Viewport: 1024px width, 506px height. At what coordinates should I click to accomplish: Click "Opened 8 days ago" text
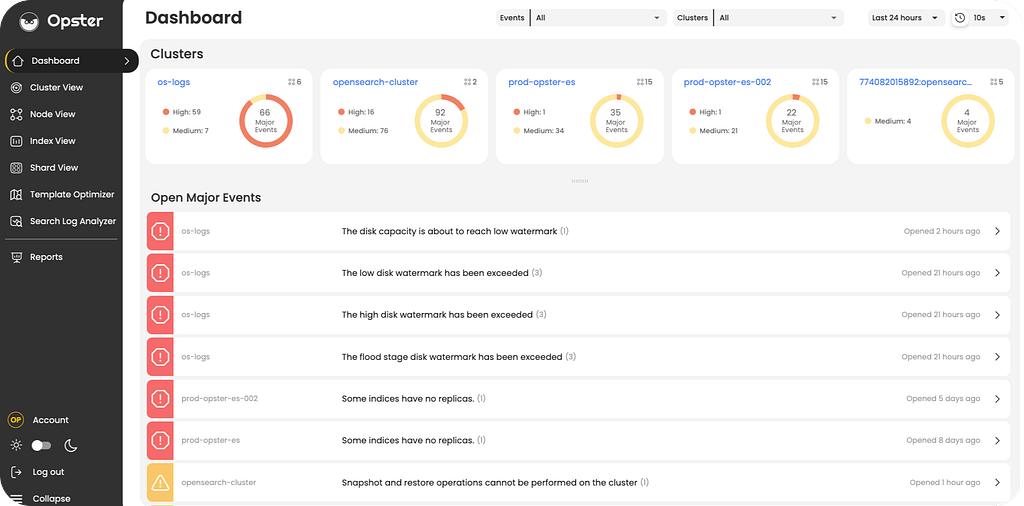(943, 441)
